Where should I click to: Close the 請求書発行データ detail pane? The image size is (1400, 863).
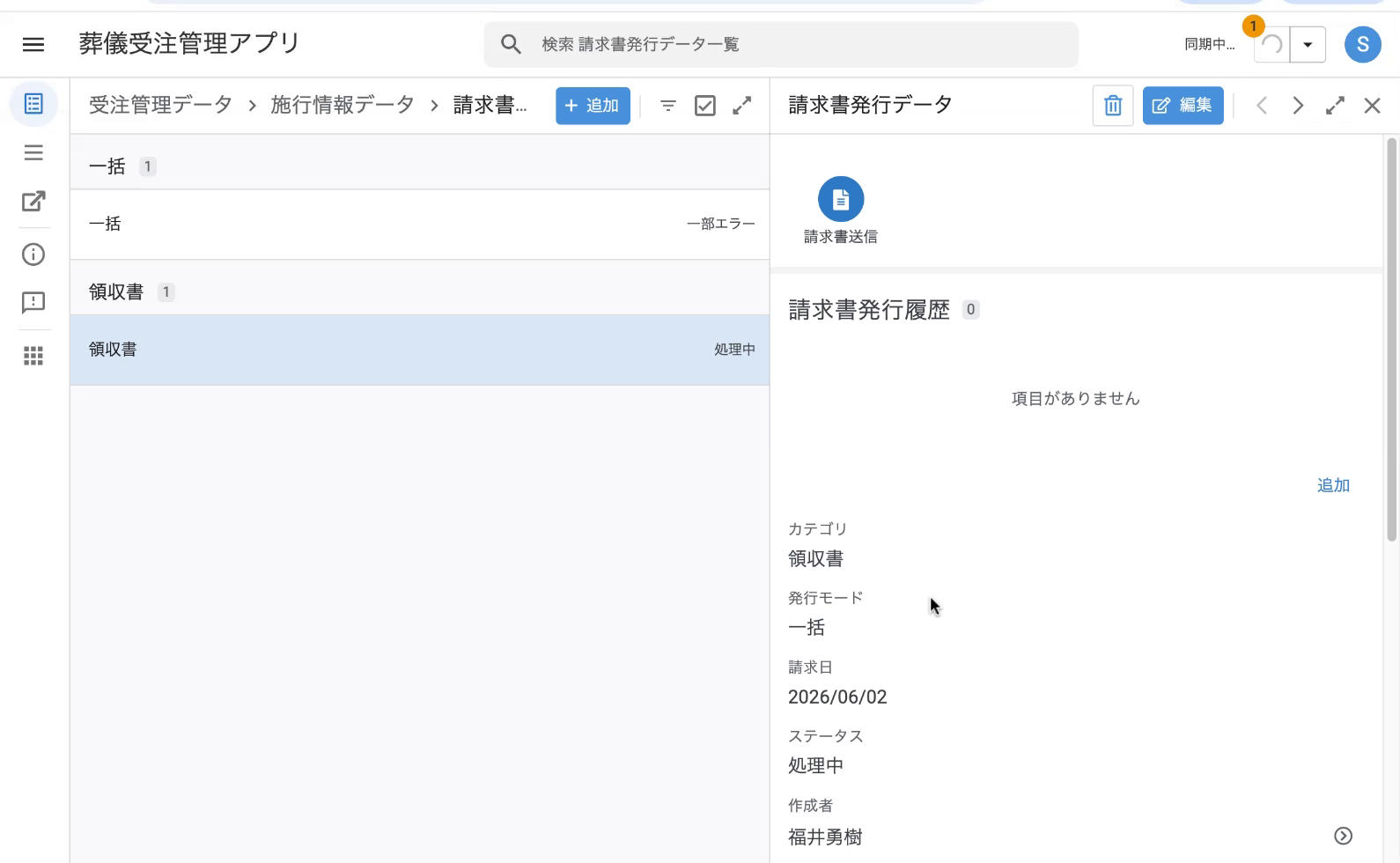coord(1372,106)
